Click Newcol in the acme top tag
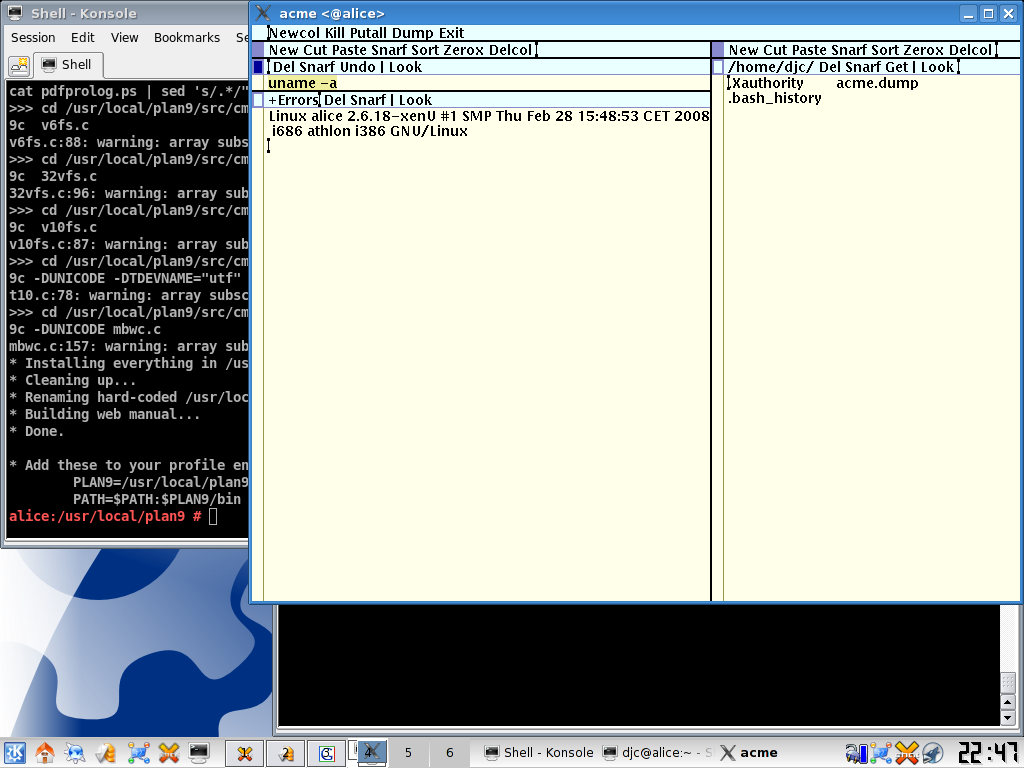Viewport: 1024px width, 768px height. (294, 33)
